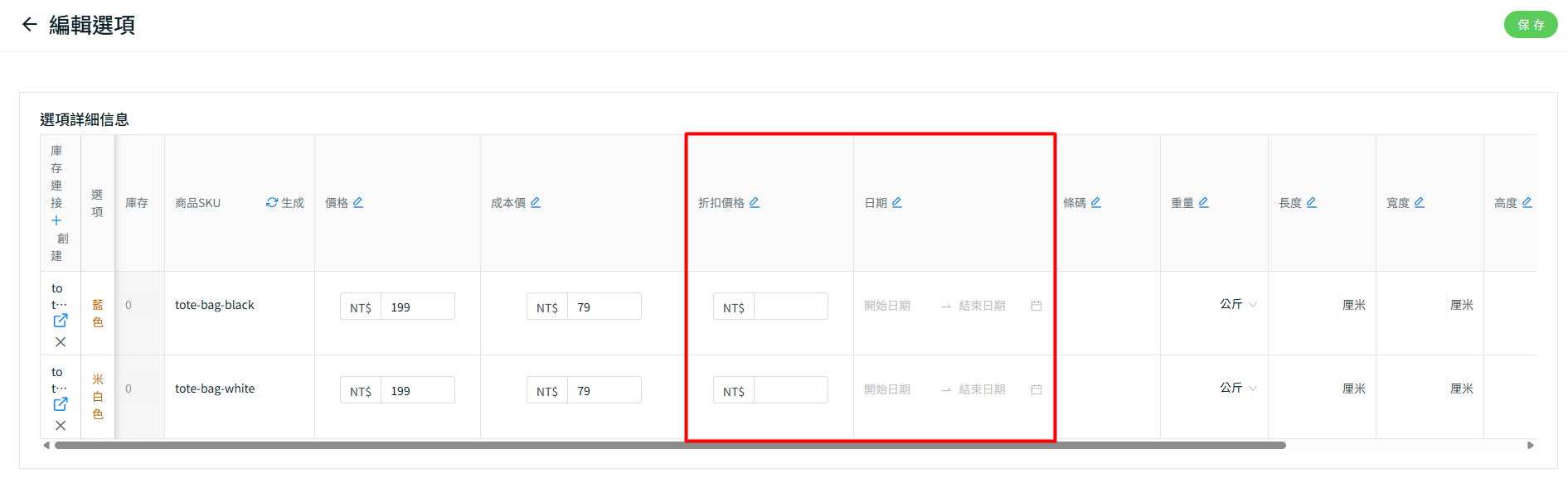Open the 公斤 weight unit dropdown in tote-bag-white row
Image resolution: width=1568 pixels, height=478 pixels.
point(1238,389)
